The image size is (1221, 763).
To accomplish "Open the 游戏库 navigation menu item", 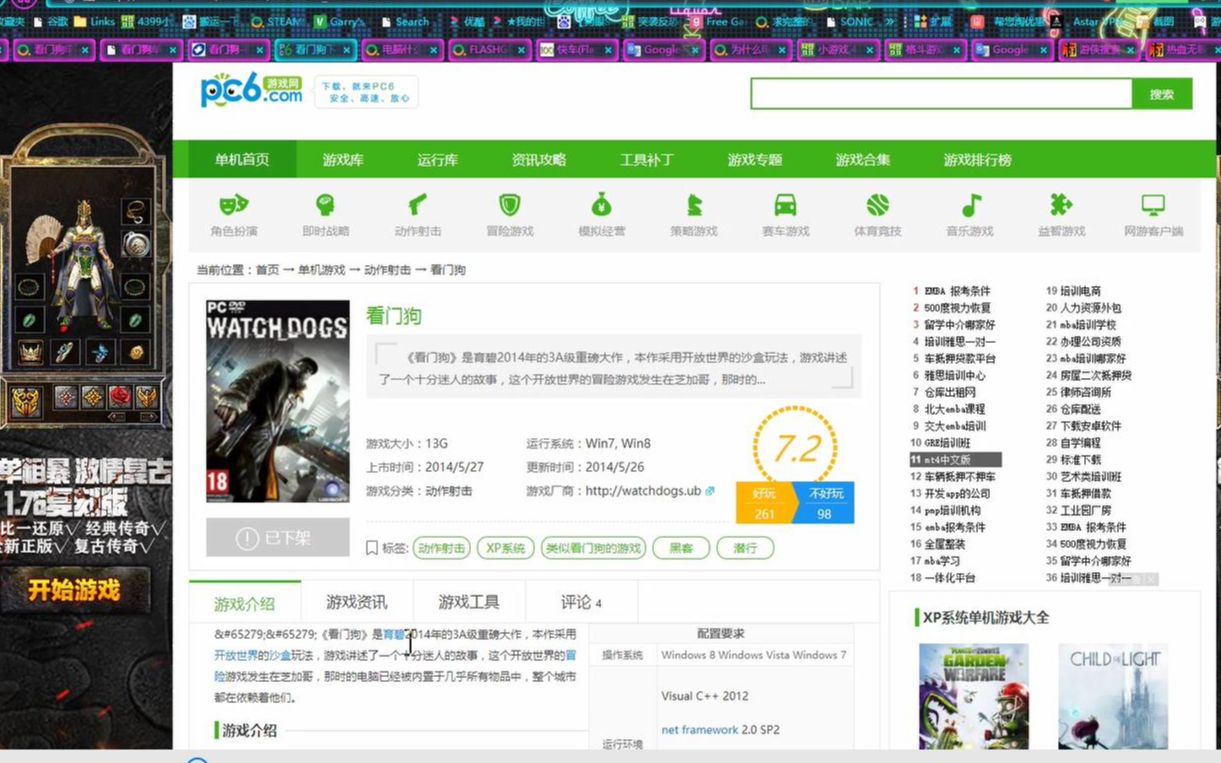I will 343,158.
